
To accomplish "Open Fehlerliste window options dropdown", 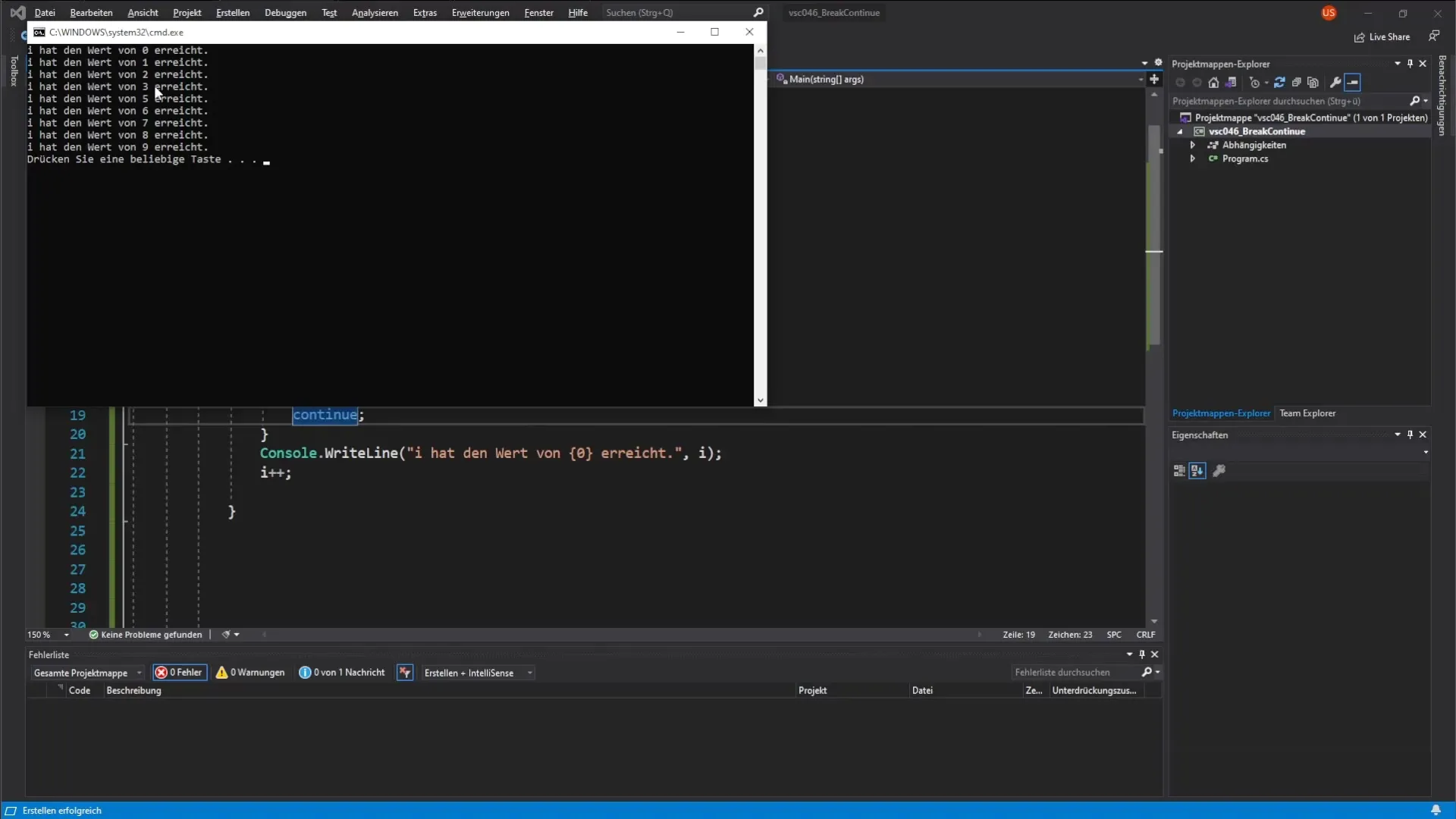I will tap(1130, 654).
